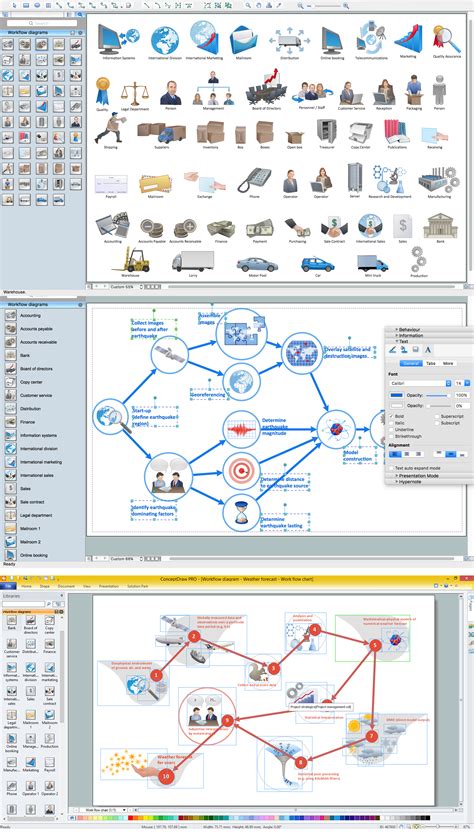Viewport: 474px width, 840px height.
Task: Select the Payroll shape in Windows library panel
Action: (x=49, y=764)
